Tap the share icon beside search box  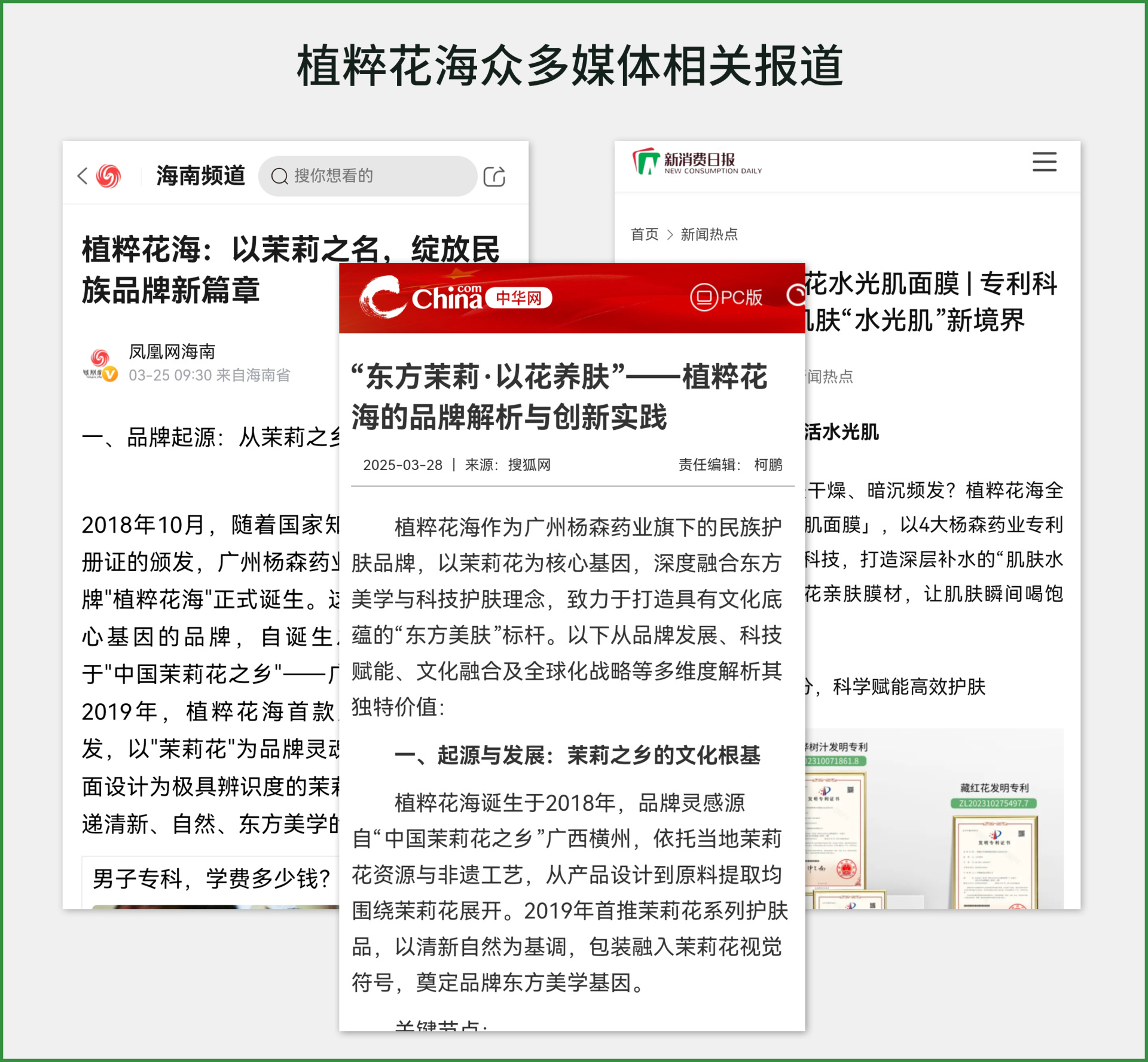[494, 176]
